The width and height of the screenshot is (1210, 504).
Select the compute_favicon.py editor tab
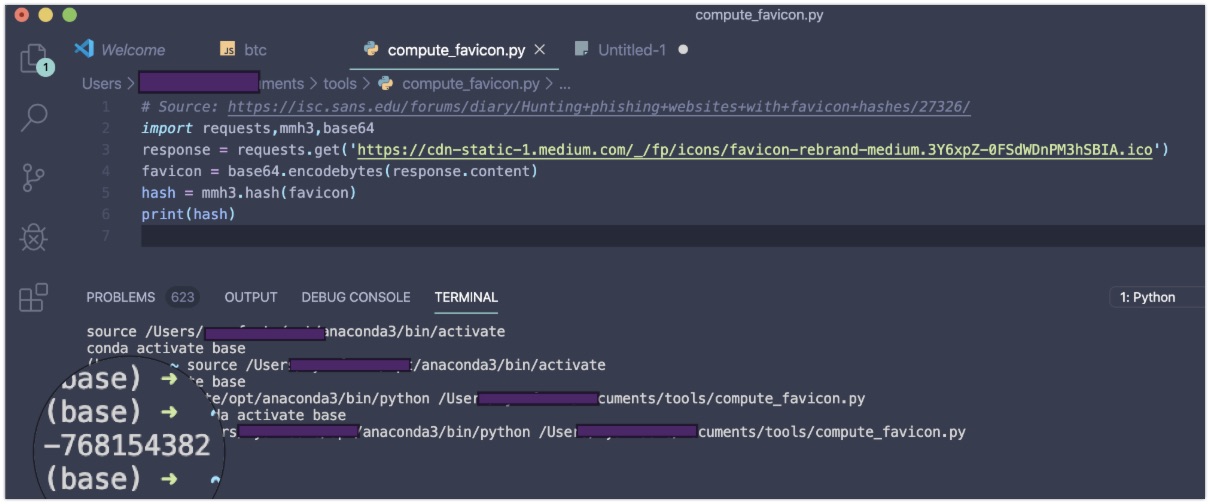[455, 49]
